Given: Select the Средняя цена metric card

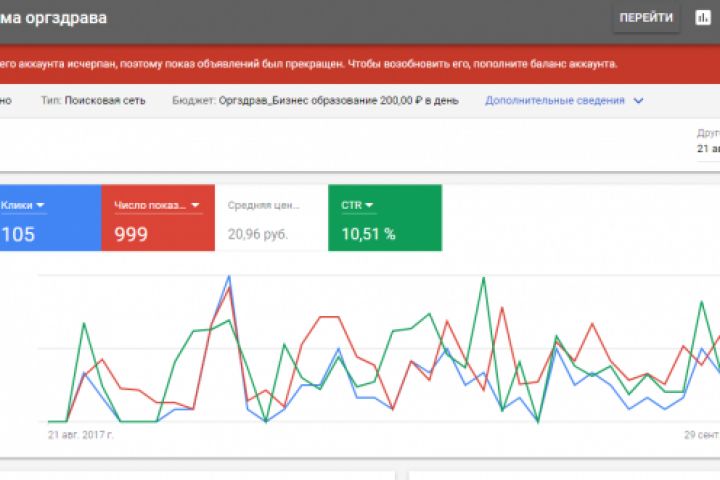Looking at the screenshot, I should click(x=271, y=218).
